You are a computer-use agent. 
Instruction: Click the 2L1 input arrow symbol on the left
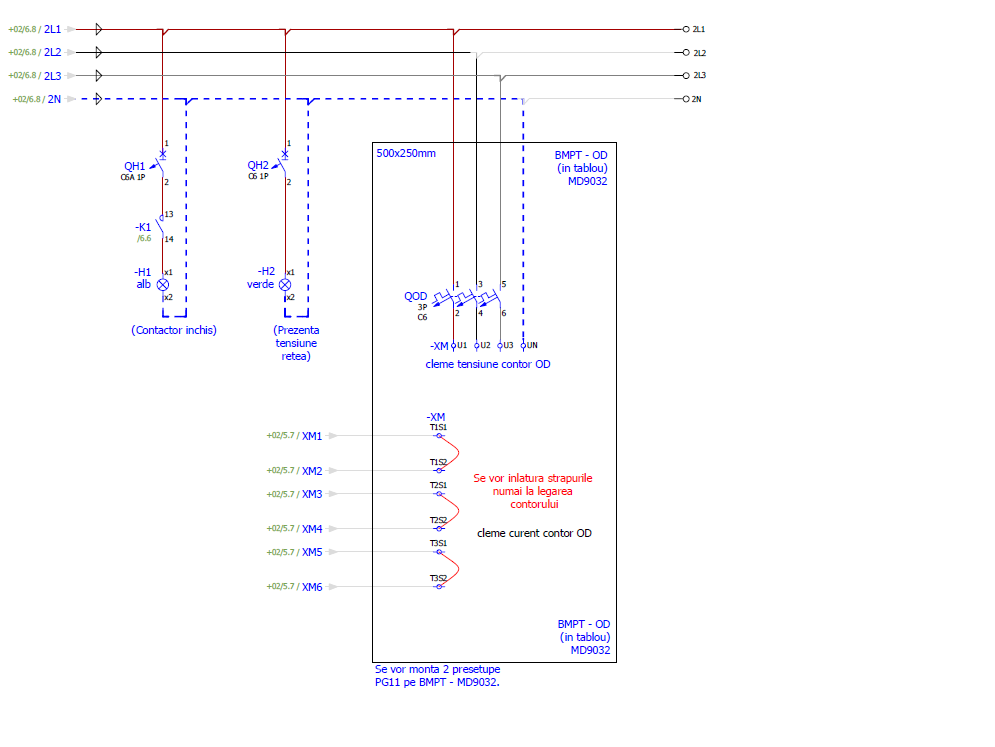click(x=99, y=29)
